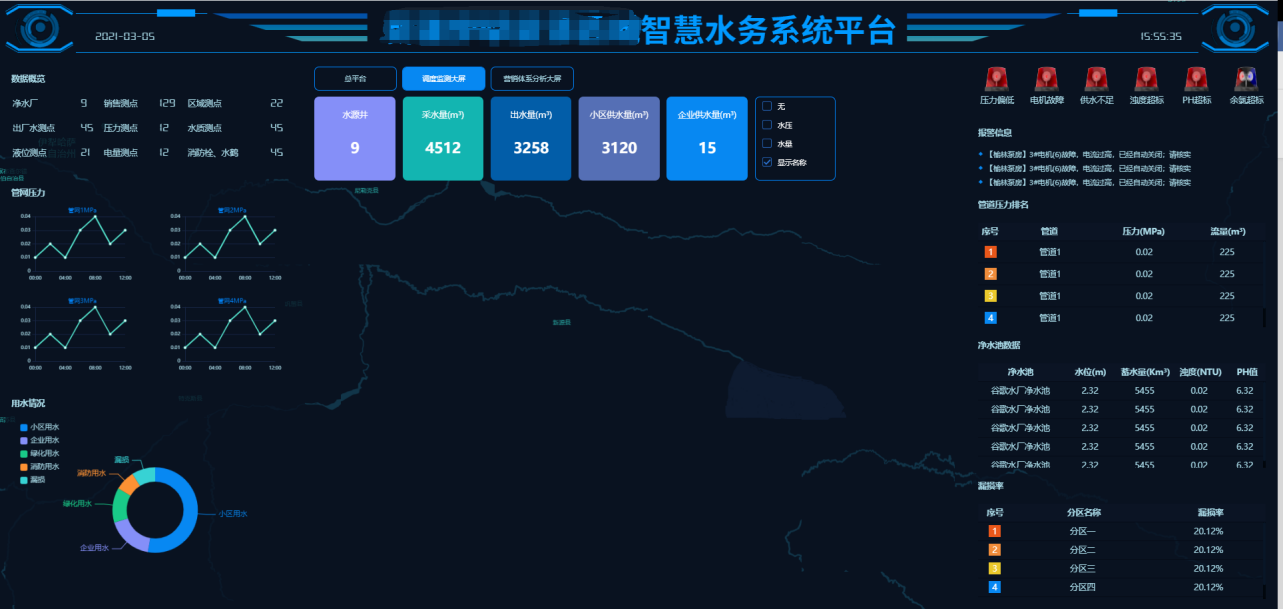The image size is (1283, 609).
Task: Click the 浊度超标 alarm light icon
Action: tap(1146, 80)
